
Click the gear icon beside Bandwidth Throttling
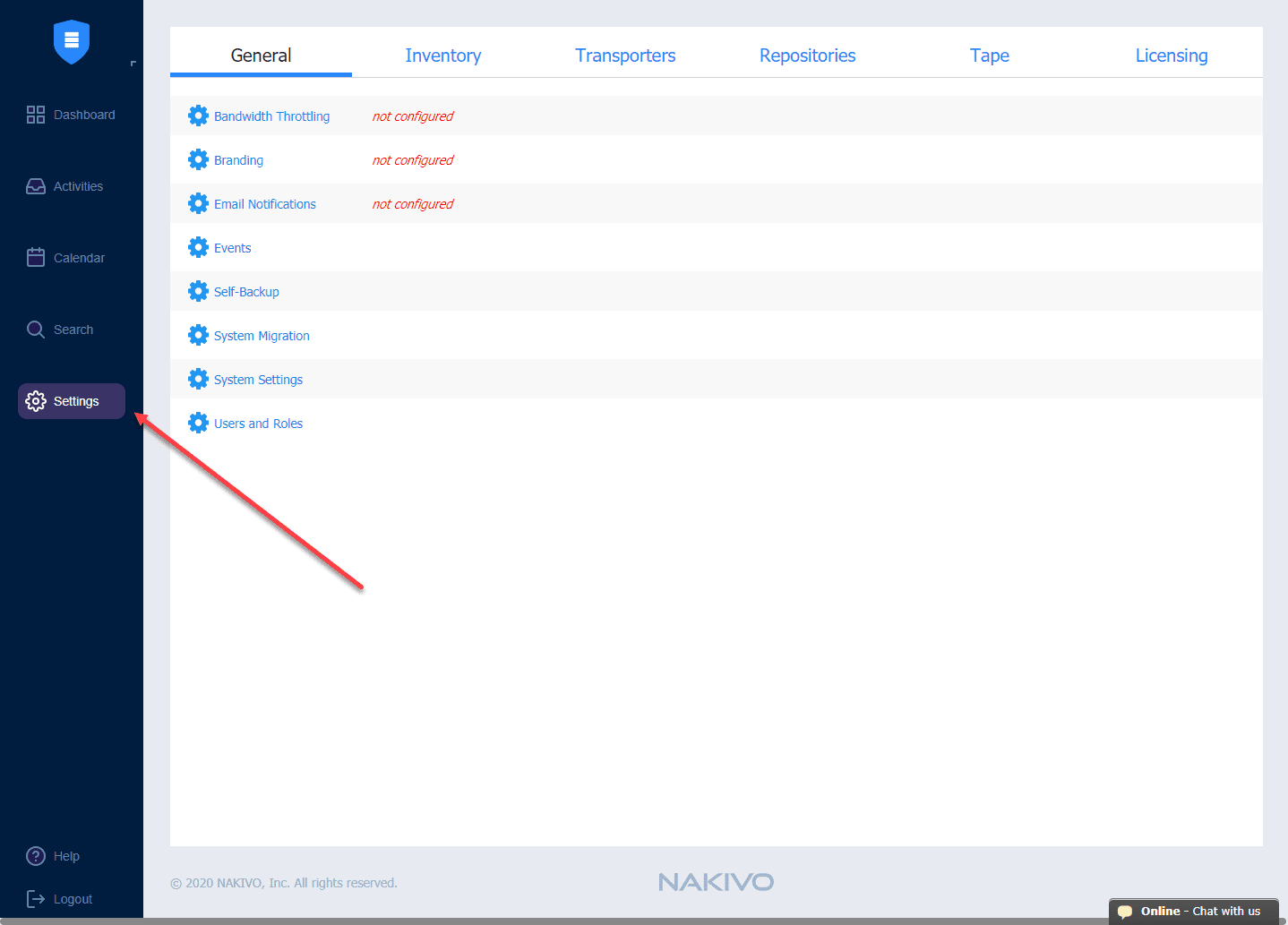[x=198, y=116]
